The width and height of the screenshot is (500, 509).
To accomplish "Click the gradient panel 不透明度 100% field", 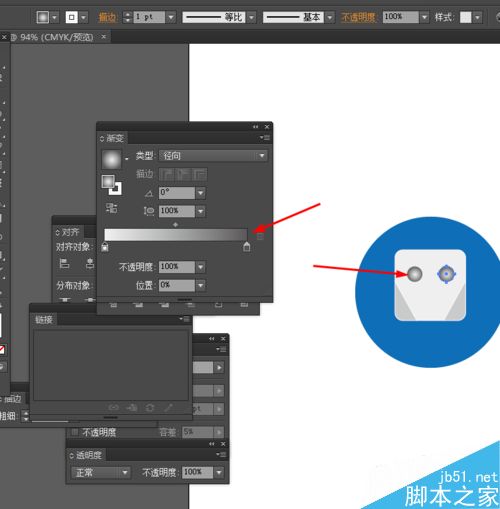I will pyautogui.click(x=177, y=267).
